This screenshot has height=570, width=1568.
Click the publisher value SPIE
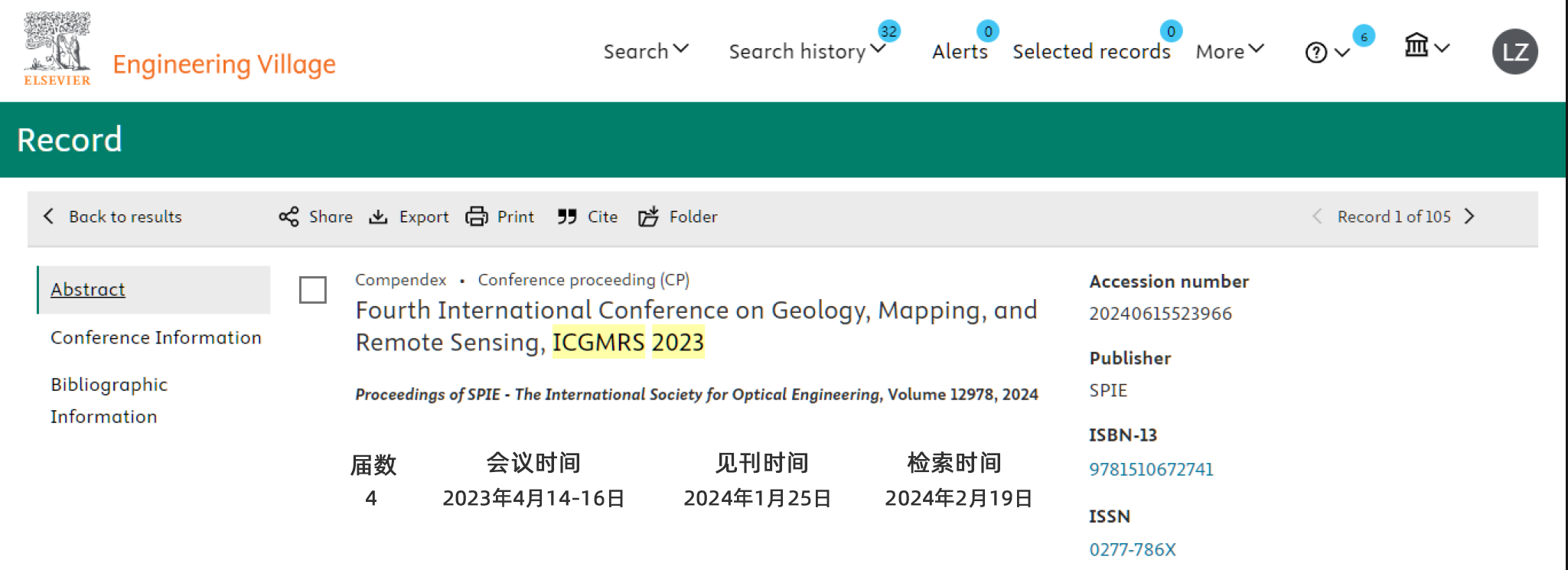1108,390
